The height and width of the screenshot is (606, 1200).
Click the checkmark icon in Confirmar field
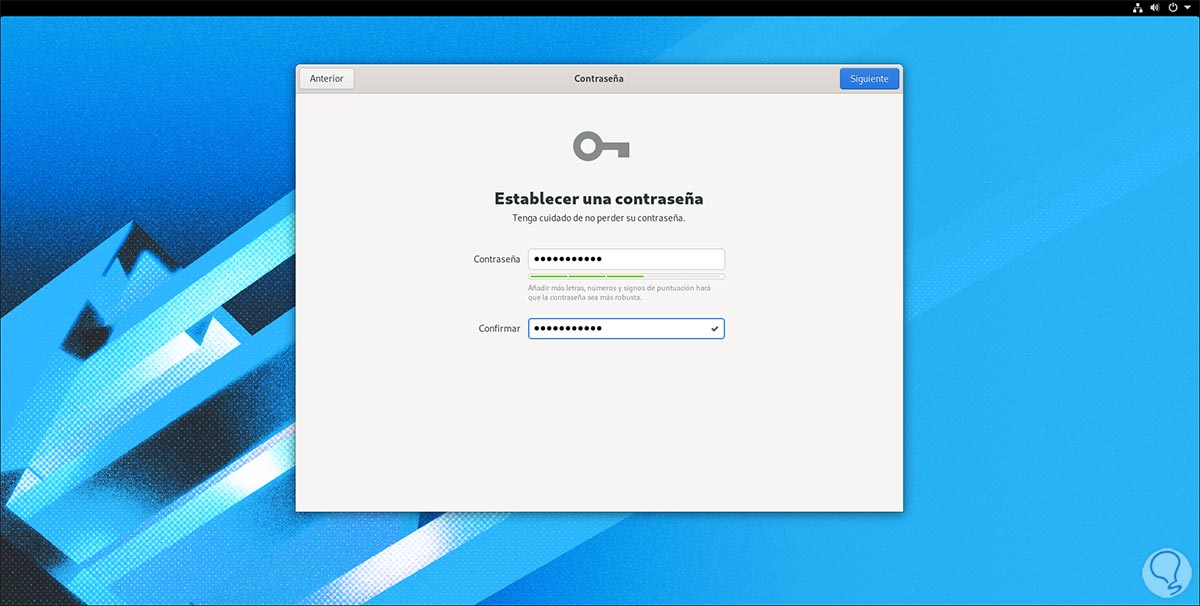(714, 328)
